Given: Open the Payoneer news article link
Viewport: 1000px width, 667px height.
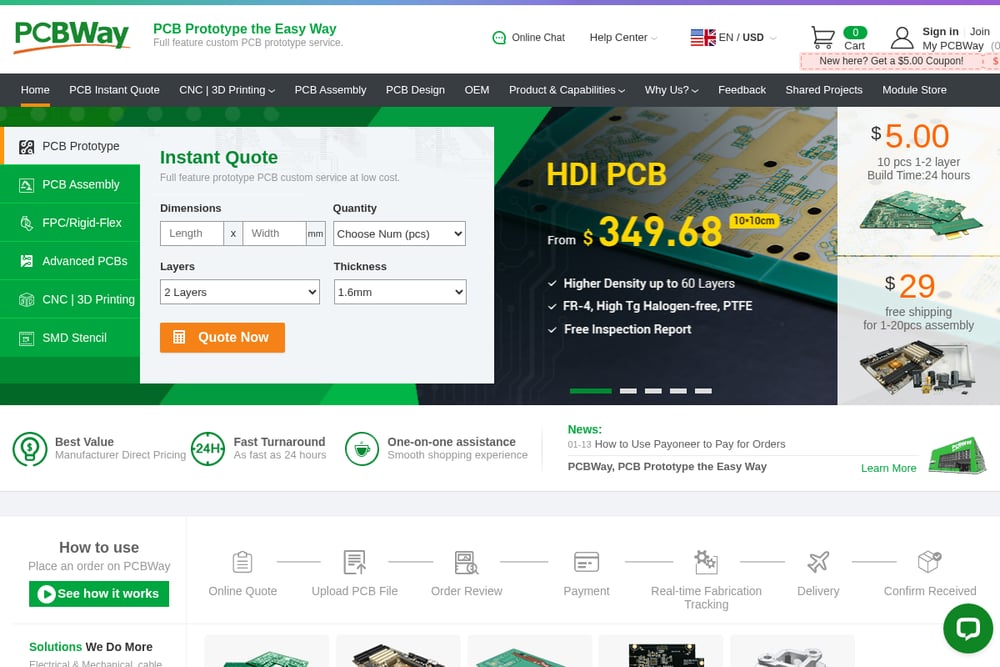Looking at the screenshot, I should [x=689, y=444].
